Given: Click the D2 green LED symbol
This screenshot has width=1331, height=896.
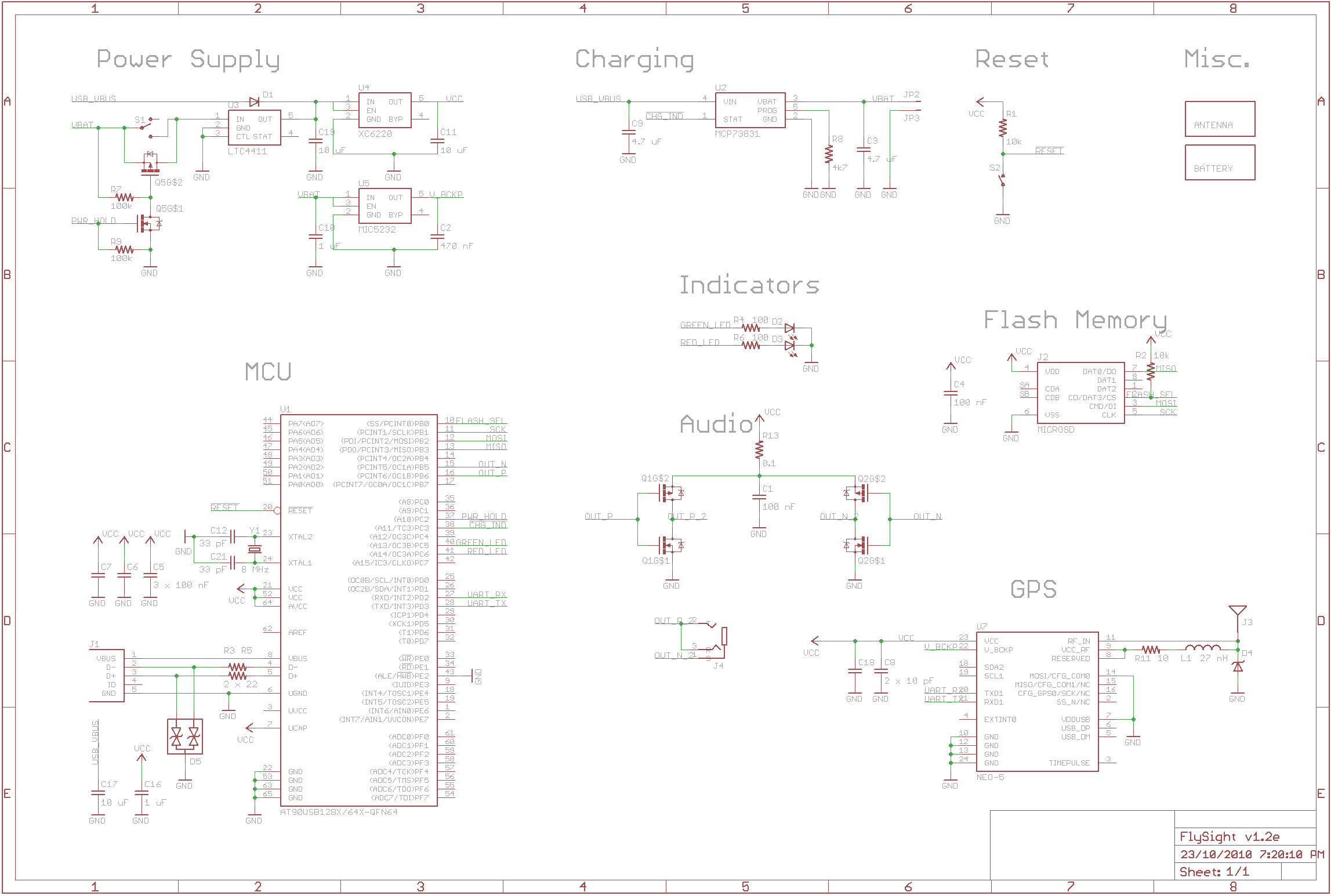Looking at the screenshot, I should [789, 328].
